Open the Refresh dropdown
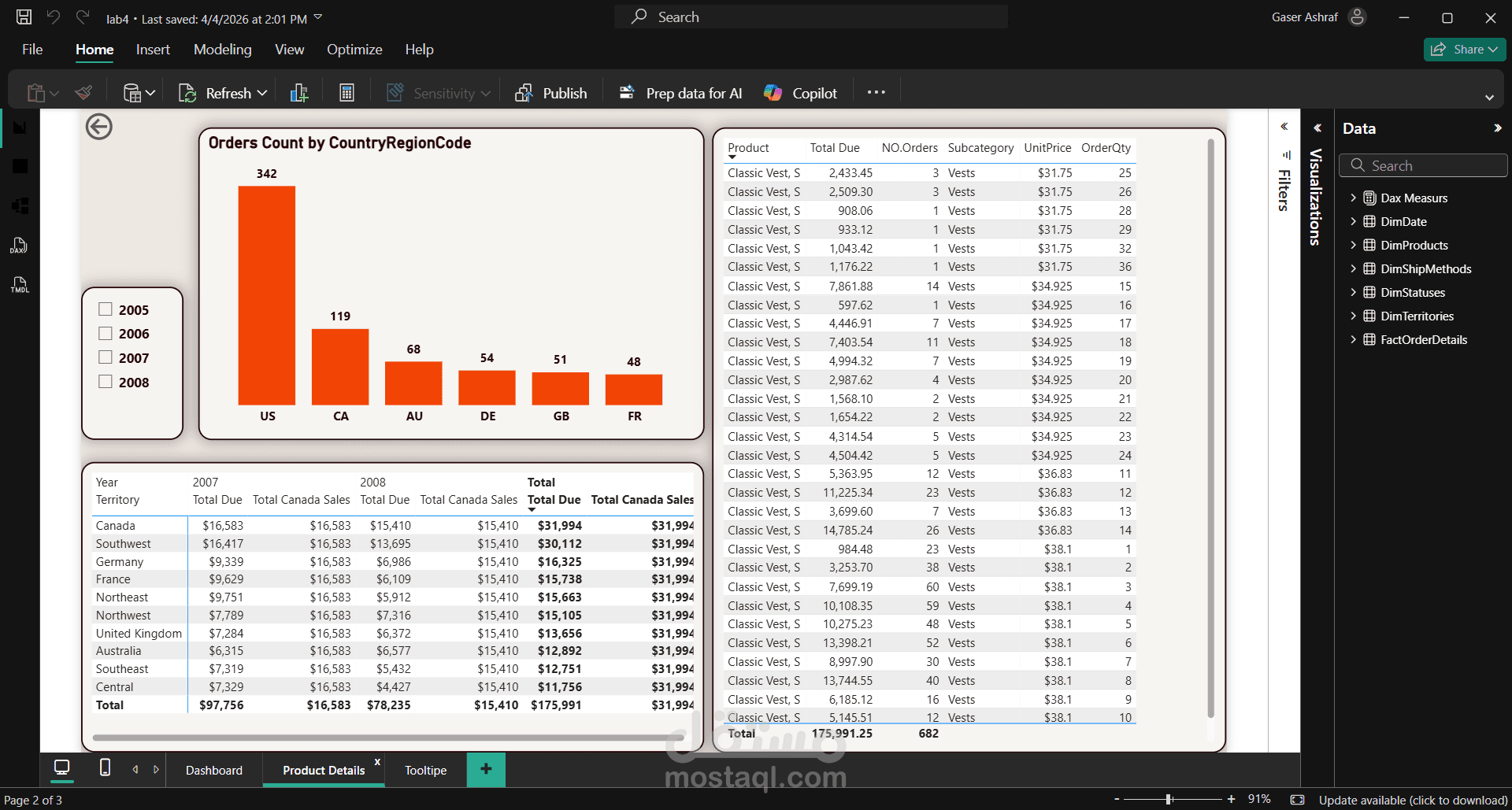The height and width of the screenshot is (810, 1512). [262, 93]
